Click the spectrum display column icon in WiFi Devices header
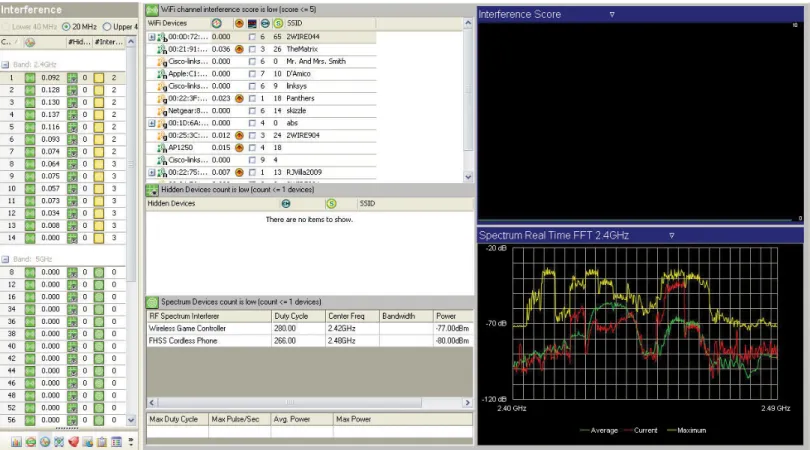 tap(252, 23)
